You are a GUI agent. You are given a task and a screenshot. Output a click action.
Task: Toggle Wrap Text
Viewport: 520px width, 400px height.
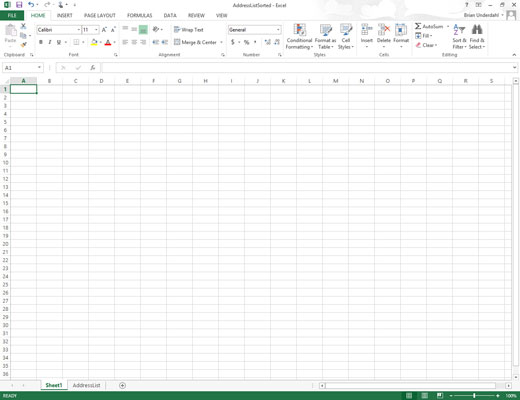click(x=188, y=30)
